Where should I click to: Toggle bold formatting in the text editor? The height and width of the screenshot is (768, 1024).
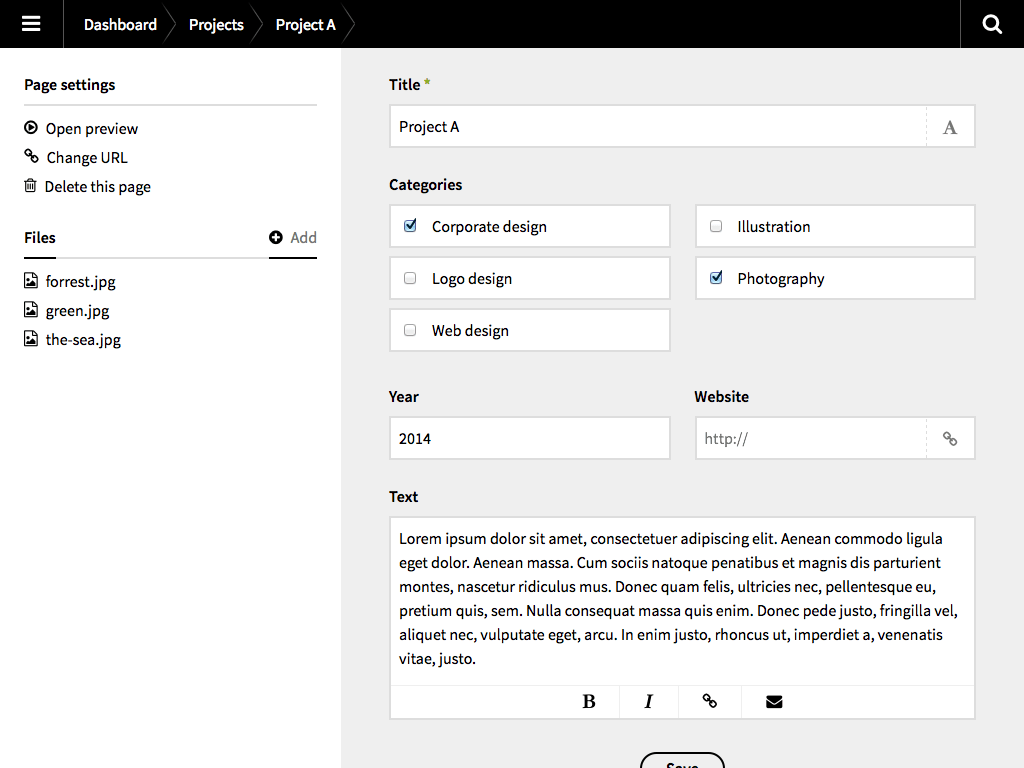pos(588,701)
